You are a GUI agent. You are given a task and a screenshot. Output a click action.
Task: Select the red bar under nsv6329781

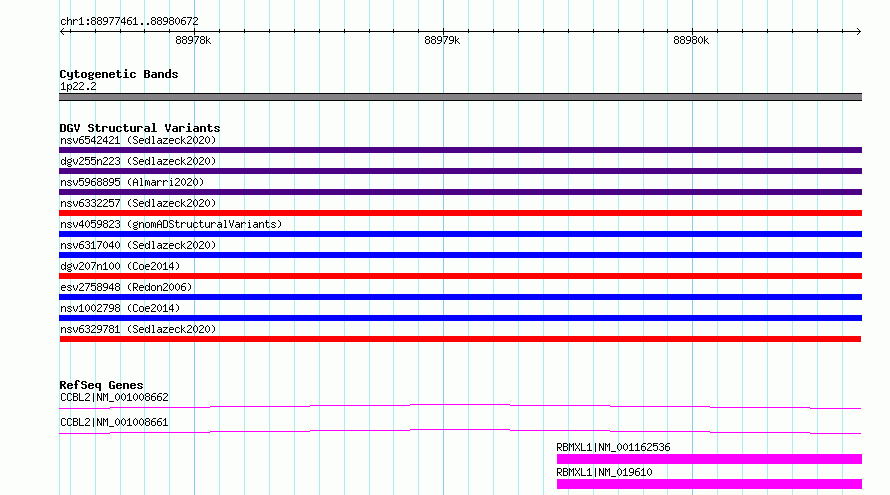pos(460,339)
